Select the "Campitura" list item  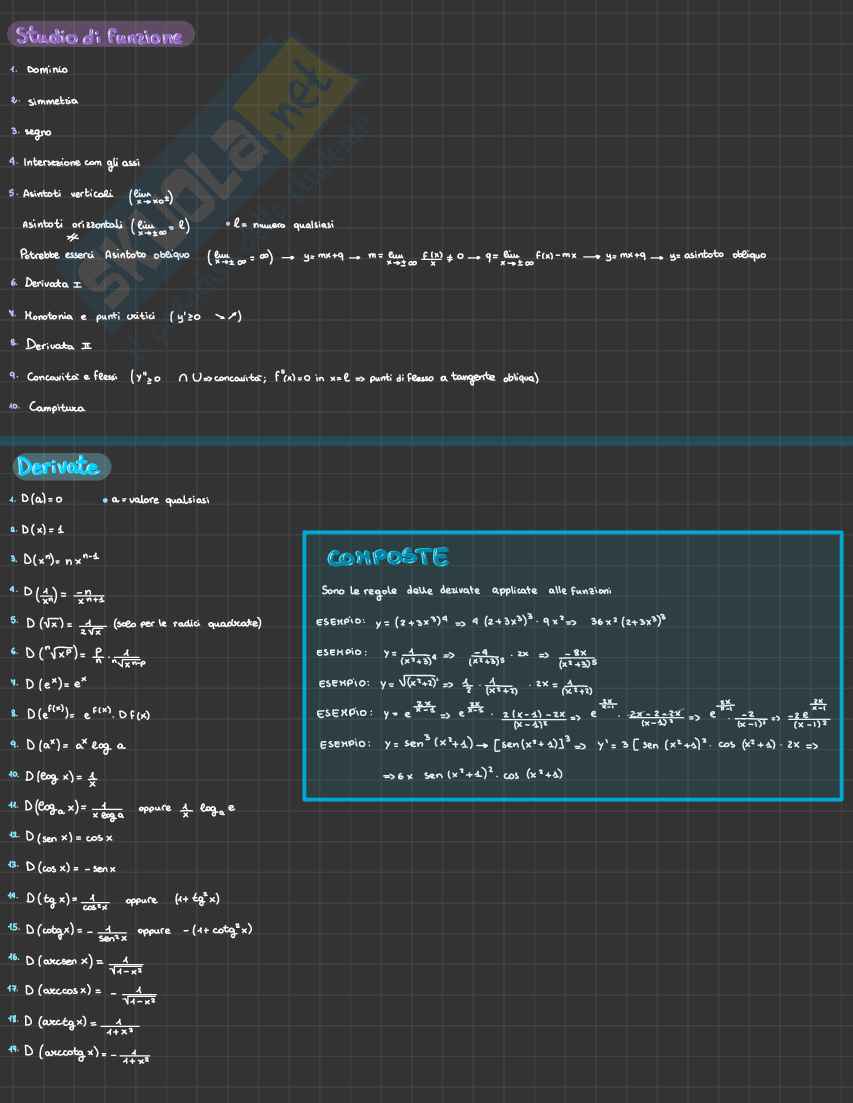(x=56, y=408)
